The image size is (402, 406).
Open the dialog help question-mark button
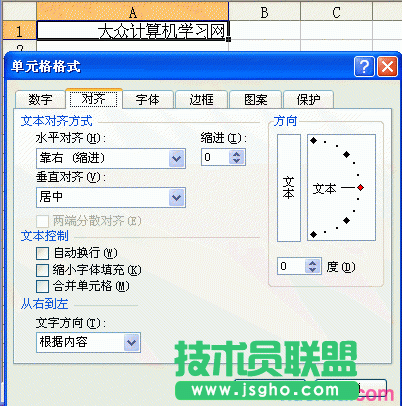pos(364,66)
